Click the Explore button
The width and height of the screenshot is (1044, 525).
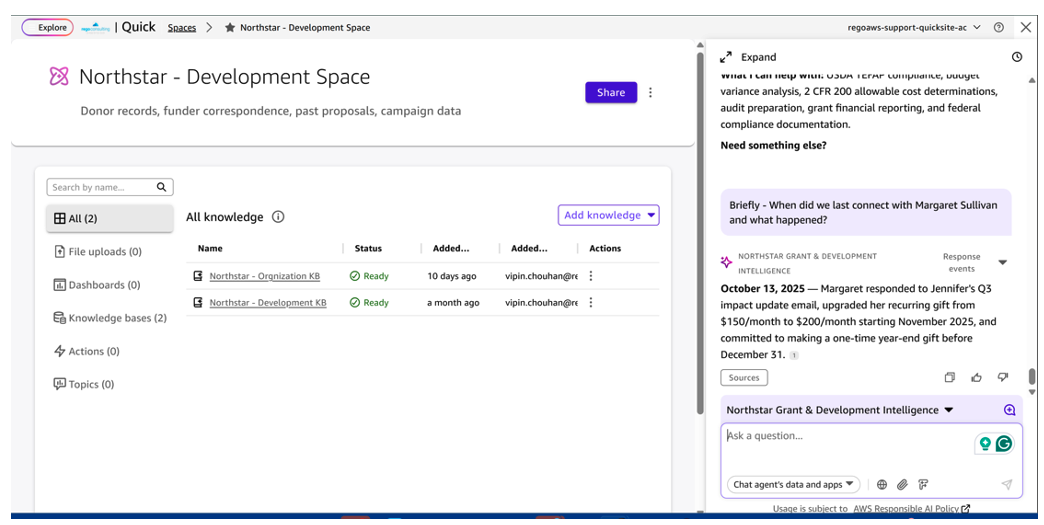coord(47,28)
